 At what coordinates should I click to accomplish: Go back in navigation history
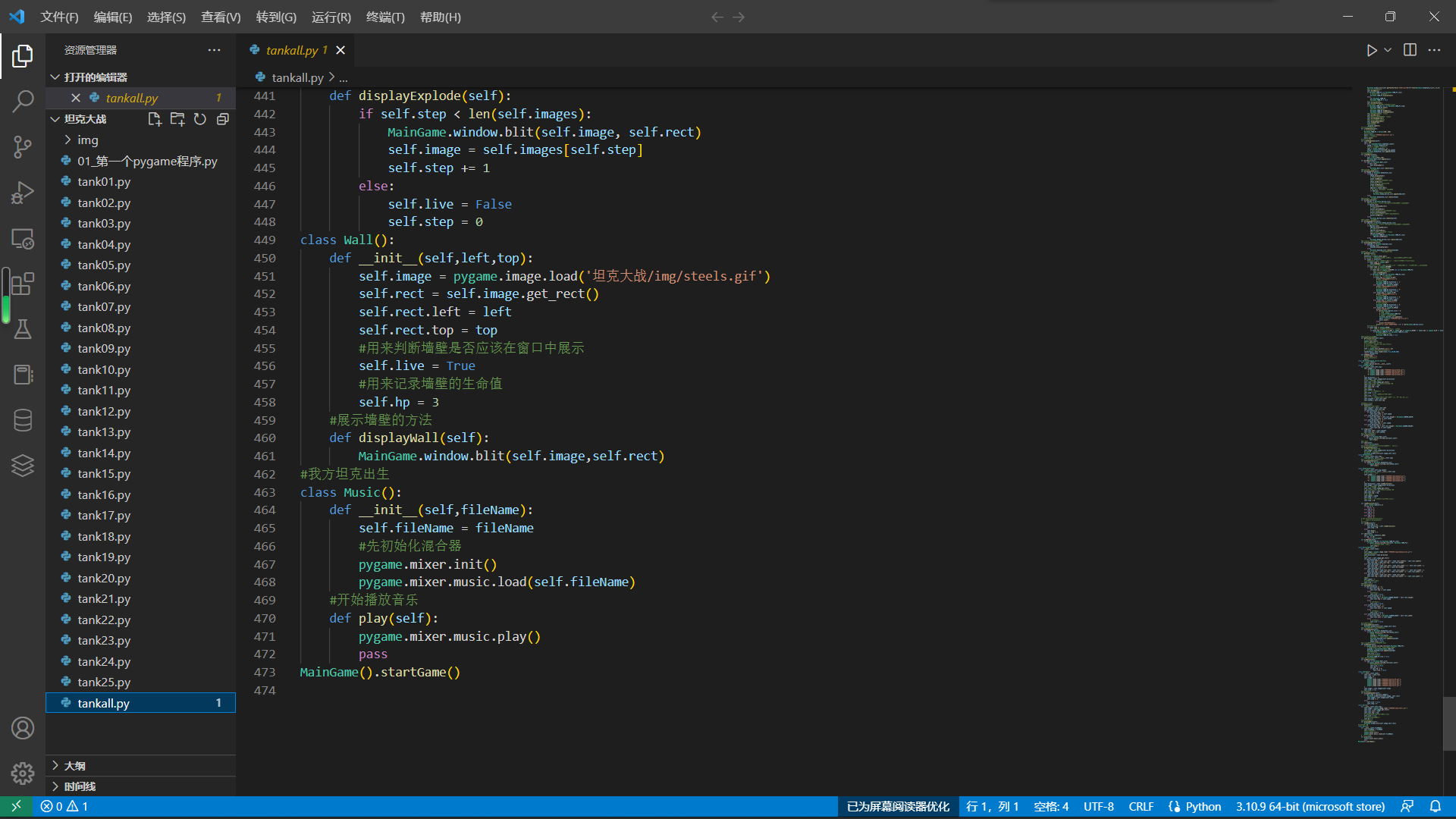pyautogui.click(x=717, y=17)
